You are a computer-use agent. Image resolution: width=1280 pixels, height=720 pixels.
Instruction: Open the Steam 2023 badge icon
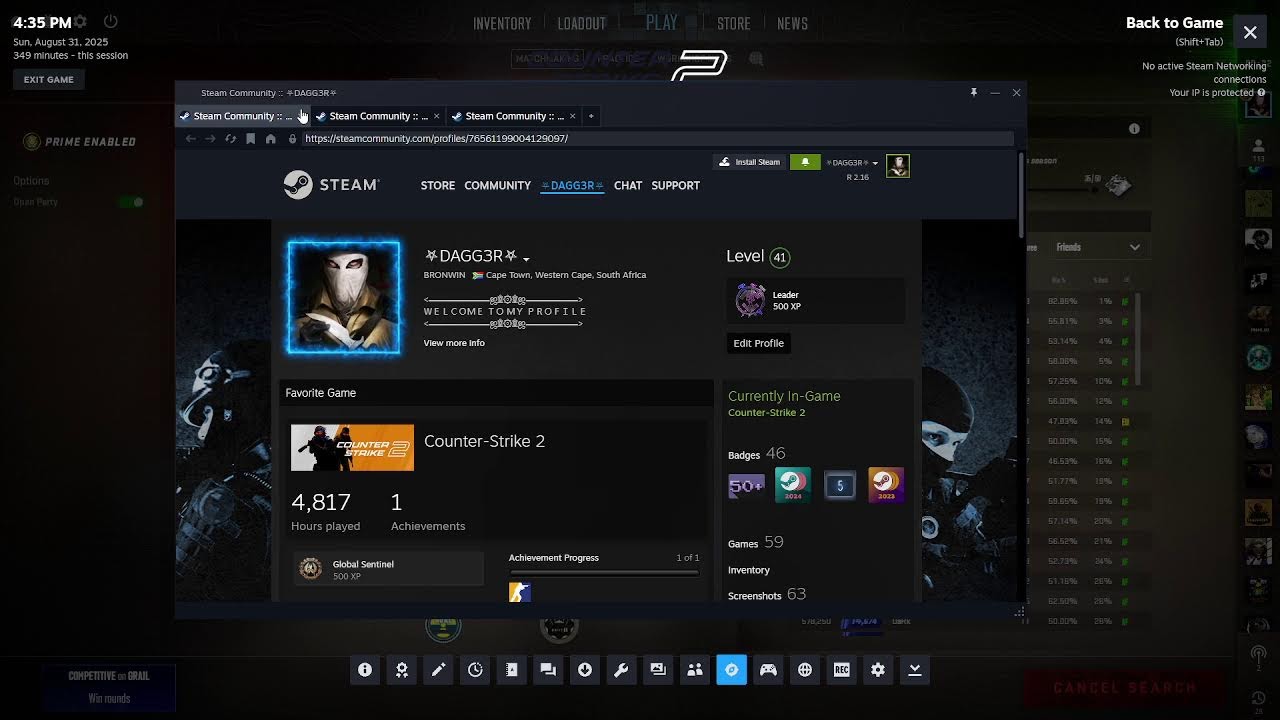[x=886, y=486]
